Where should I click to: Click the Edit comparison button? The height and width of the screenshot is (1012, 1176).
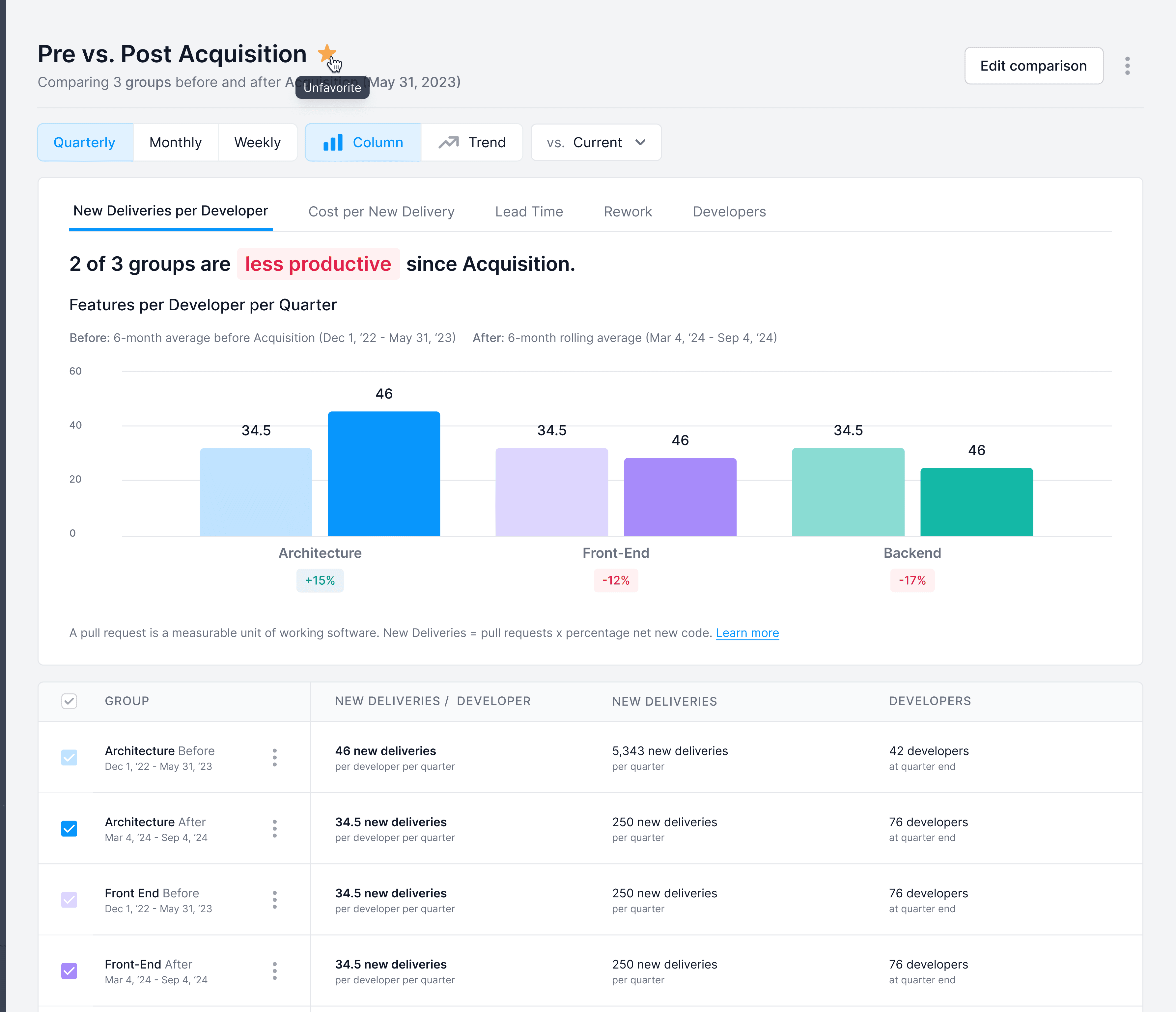pyautogui.click(x=1034, y=66)
